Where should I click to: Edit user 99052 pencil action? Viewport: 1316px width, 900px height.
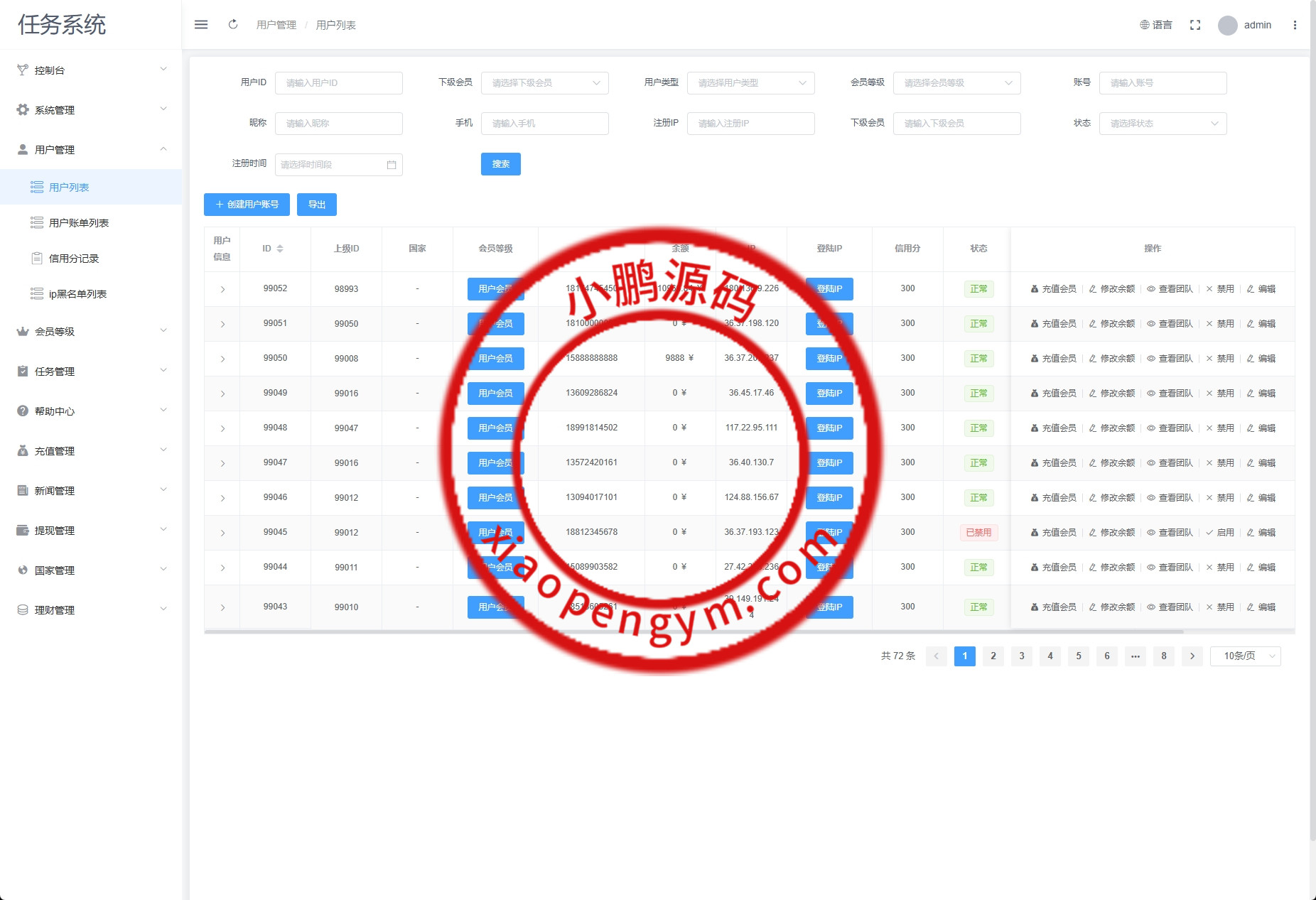[1261, 289]
